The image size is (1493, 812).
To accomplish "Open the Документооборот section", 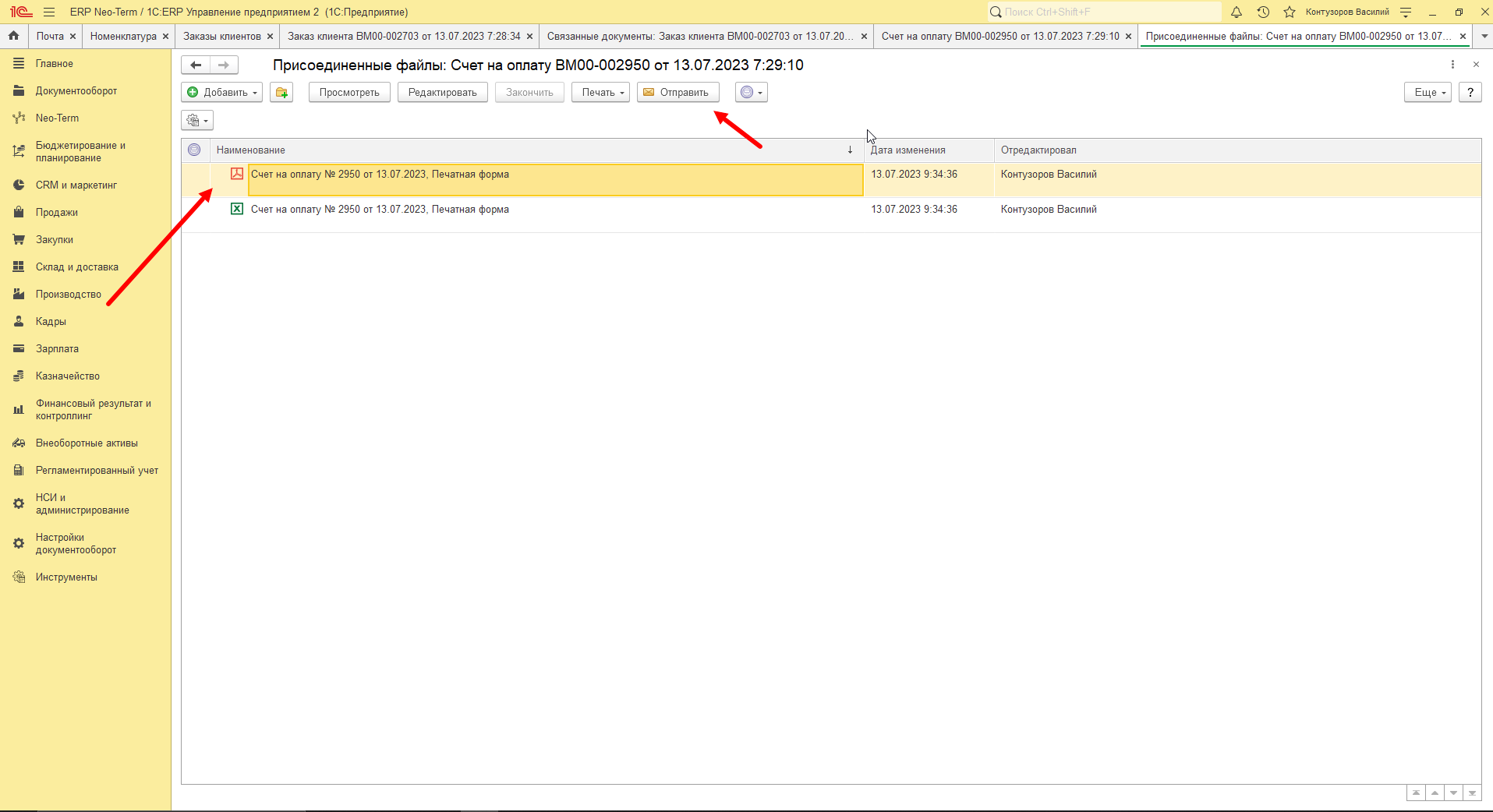I will point(76,90).
